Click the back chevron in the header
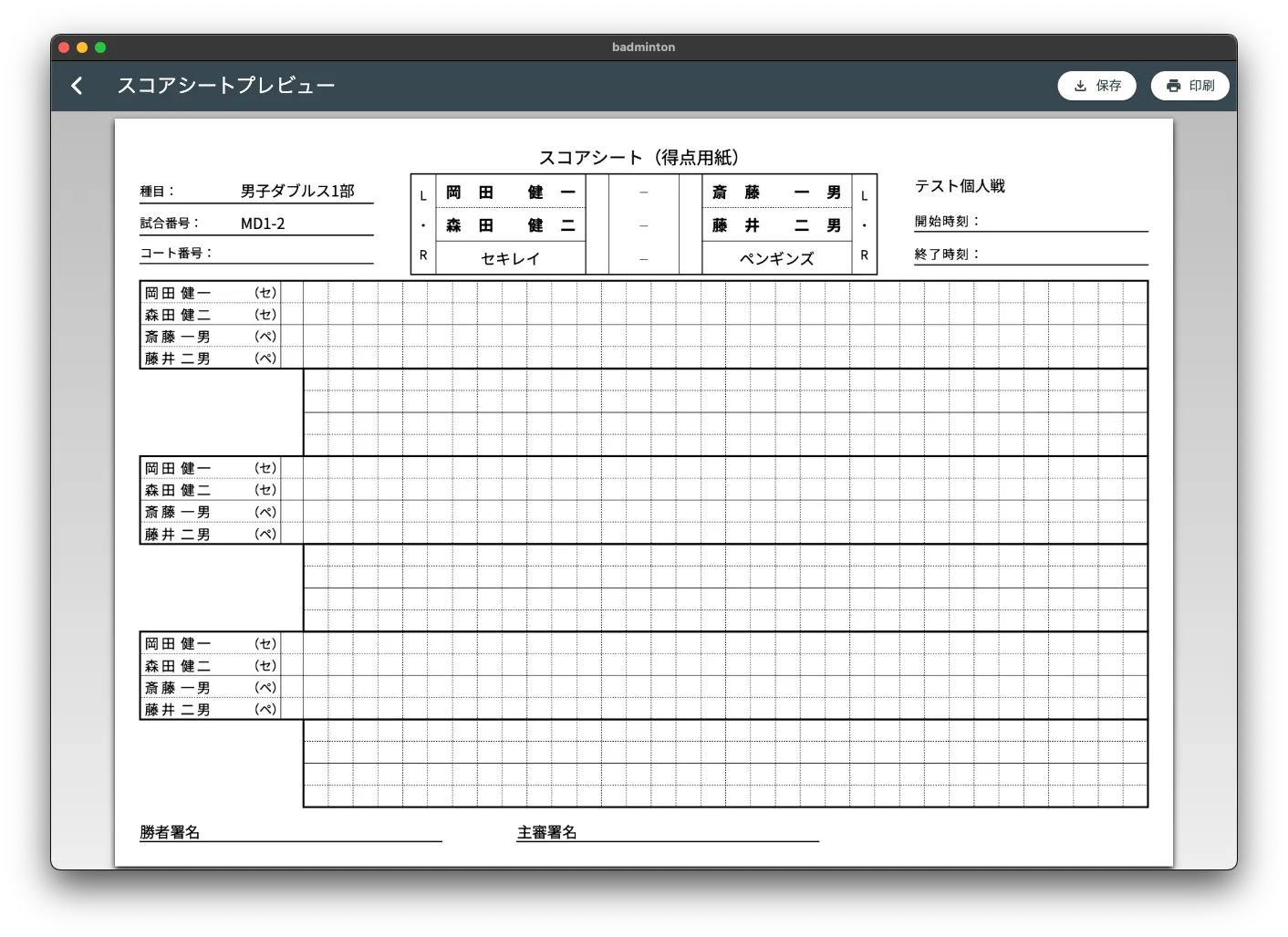Viewport: 1288px width, 937px height. point(77,85)
